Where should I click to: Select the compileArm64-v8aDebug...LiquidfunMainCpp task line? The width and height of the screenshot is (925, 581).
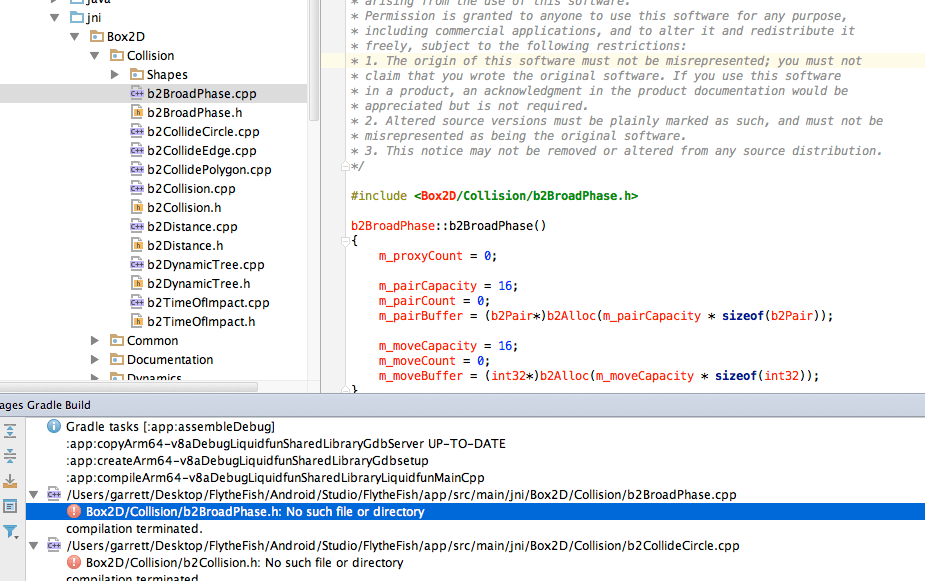(x=275, y=478)
